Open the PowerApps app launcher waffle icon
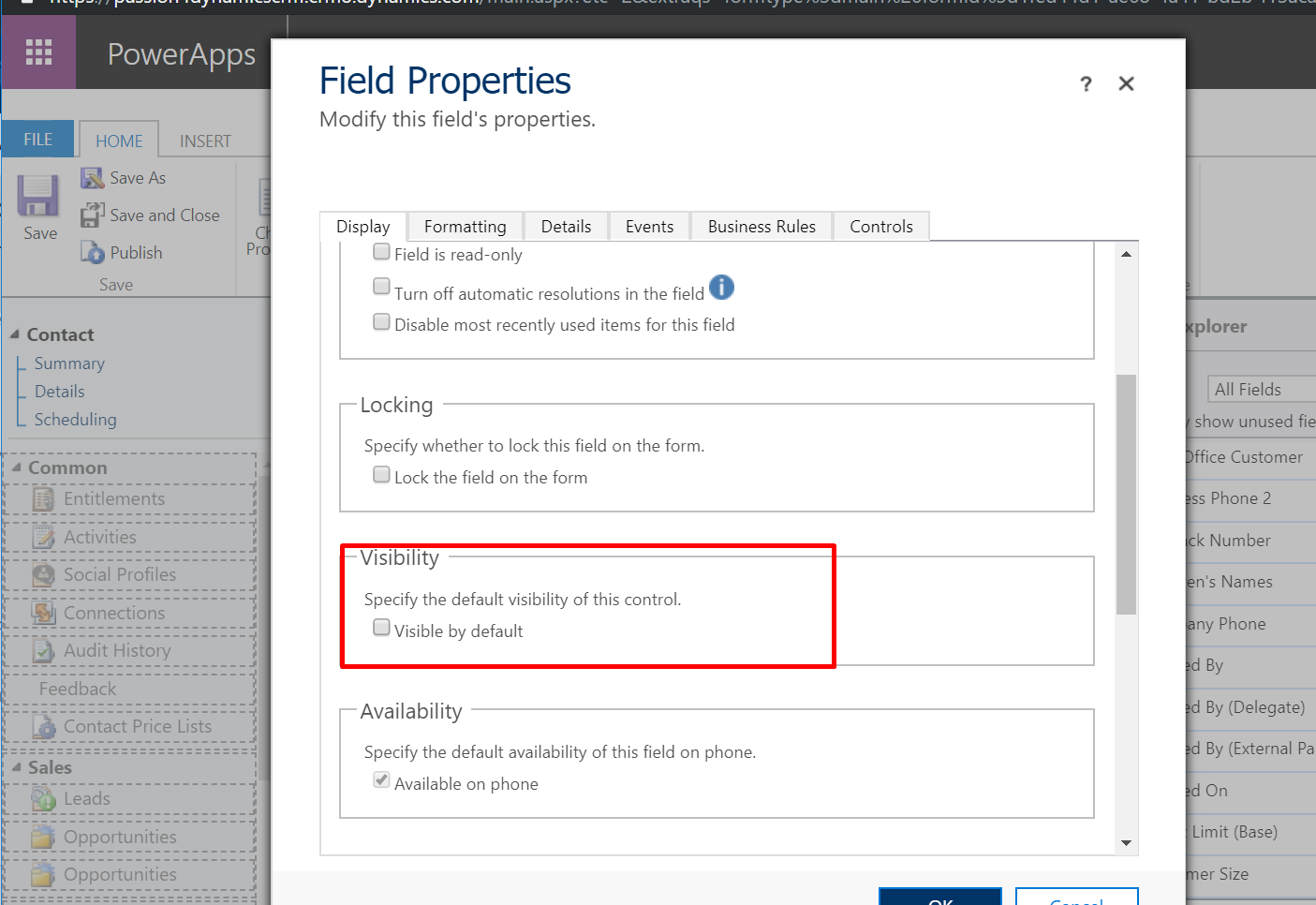The height and width of the screenshot is (905, 1316). tap(38, 52)
